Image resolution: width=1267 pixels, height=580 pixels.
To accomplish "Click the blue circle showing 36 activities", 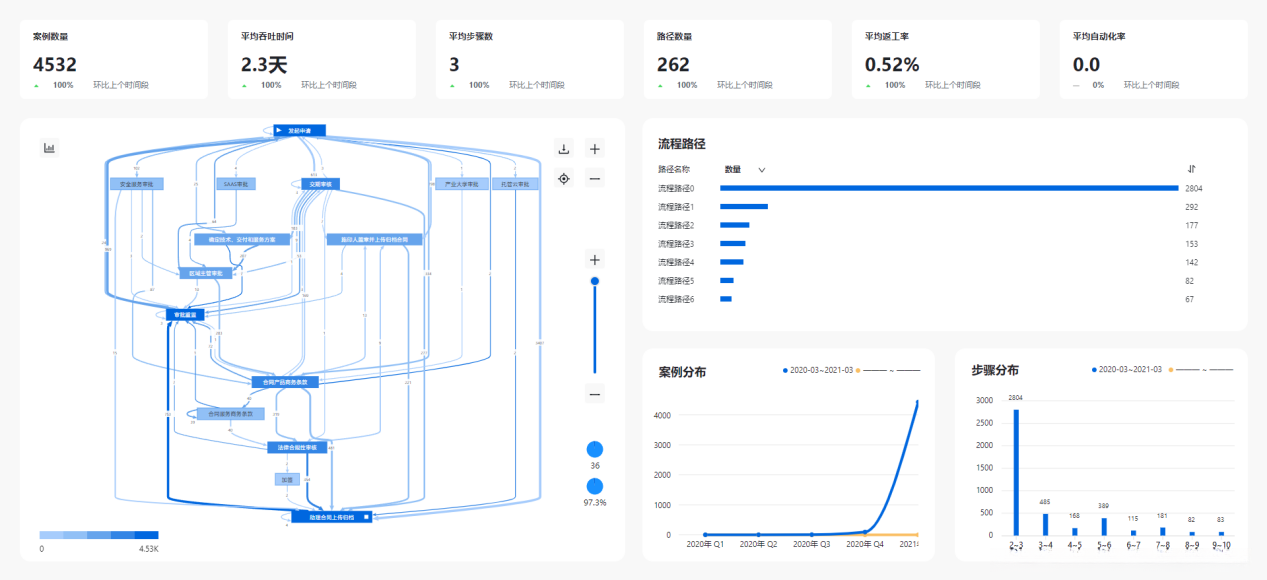I will click(594, 450).
